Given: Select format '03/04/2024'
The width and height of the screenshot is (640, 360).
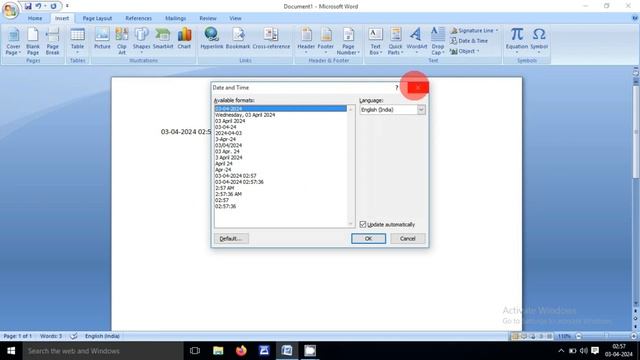Looking at the screenshot, I should [281, 145].
